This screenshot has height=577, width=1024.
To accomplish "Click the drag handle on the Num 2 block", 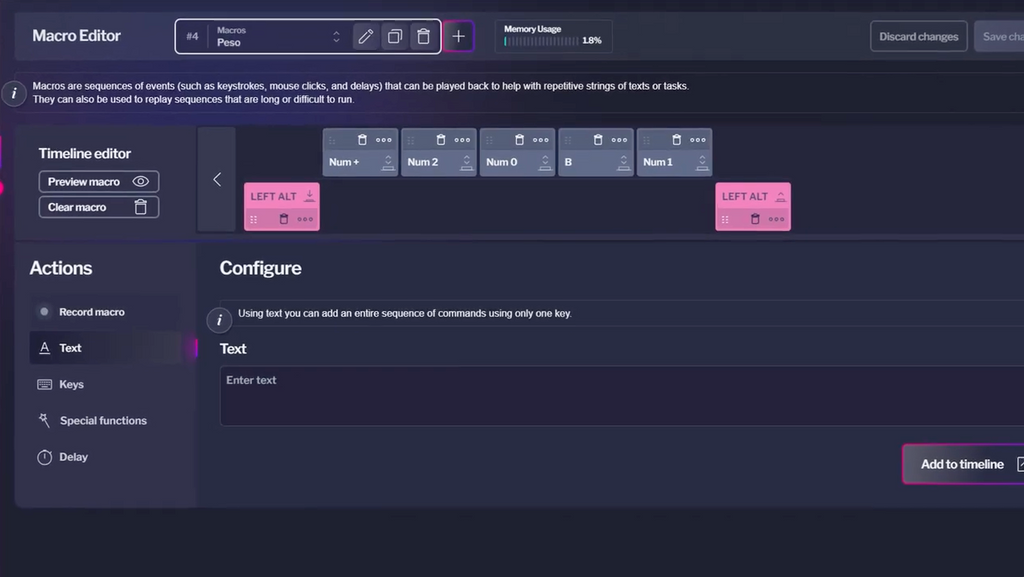I will coord(411,140).
